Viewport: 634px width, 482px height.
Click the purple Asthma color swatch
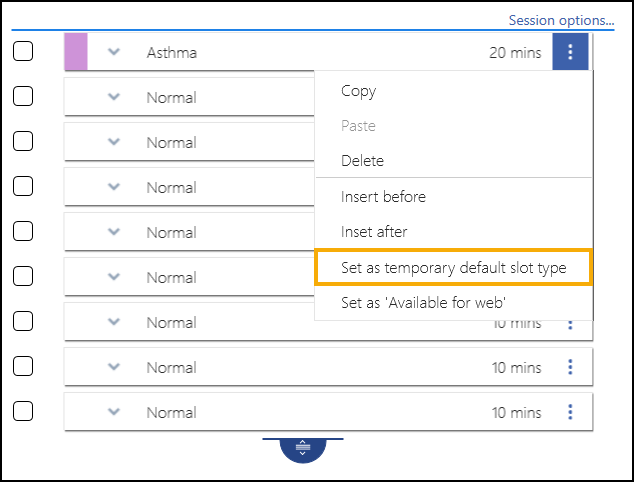[76, 52]
